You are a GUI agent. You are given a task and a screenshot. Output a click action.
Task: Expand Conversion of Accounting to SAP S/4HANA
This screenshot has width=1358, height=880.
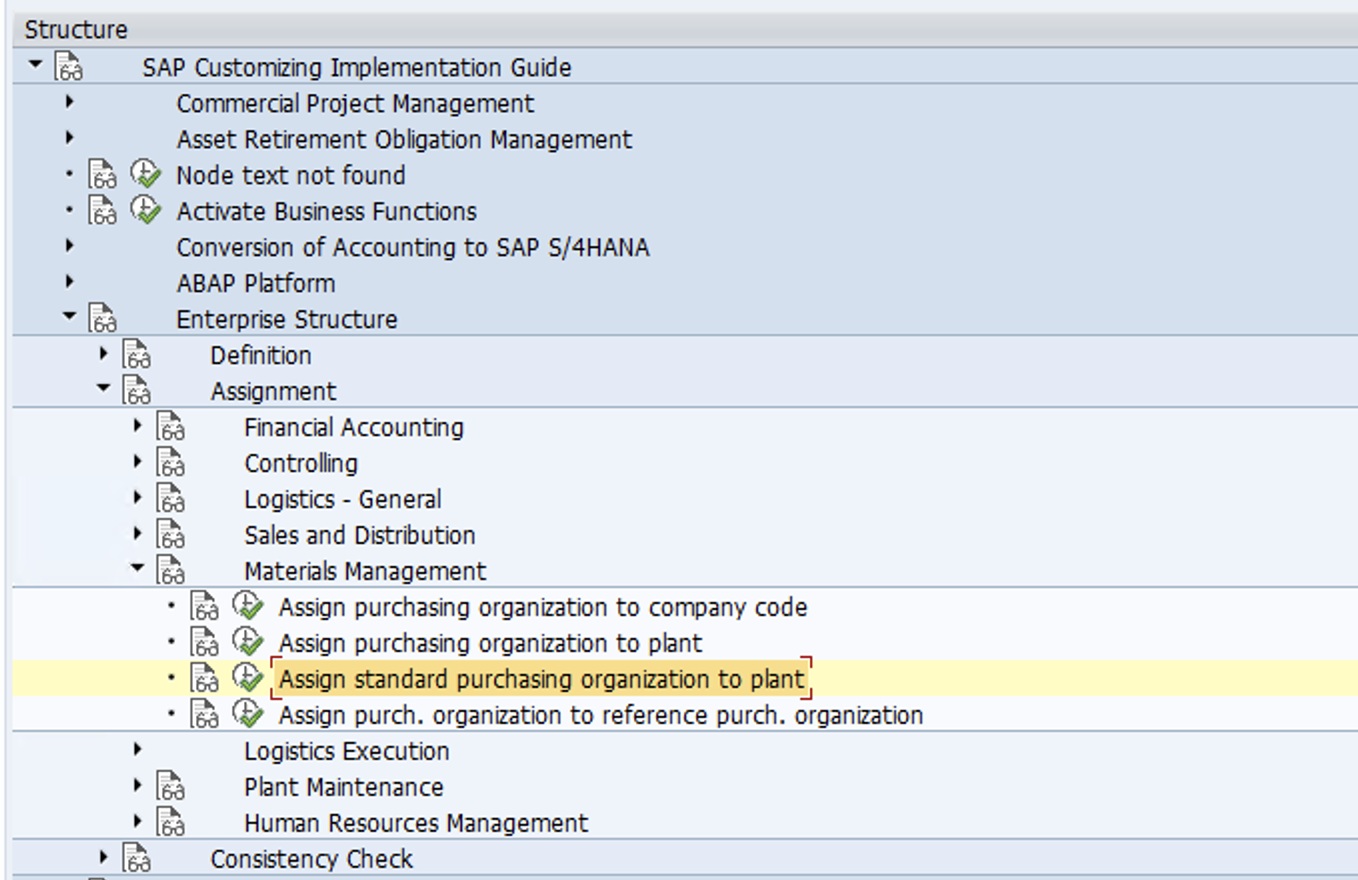click(x=69, y=245)
